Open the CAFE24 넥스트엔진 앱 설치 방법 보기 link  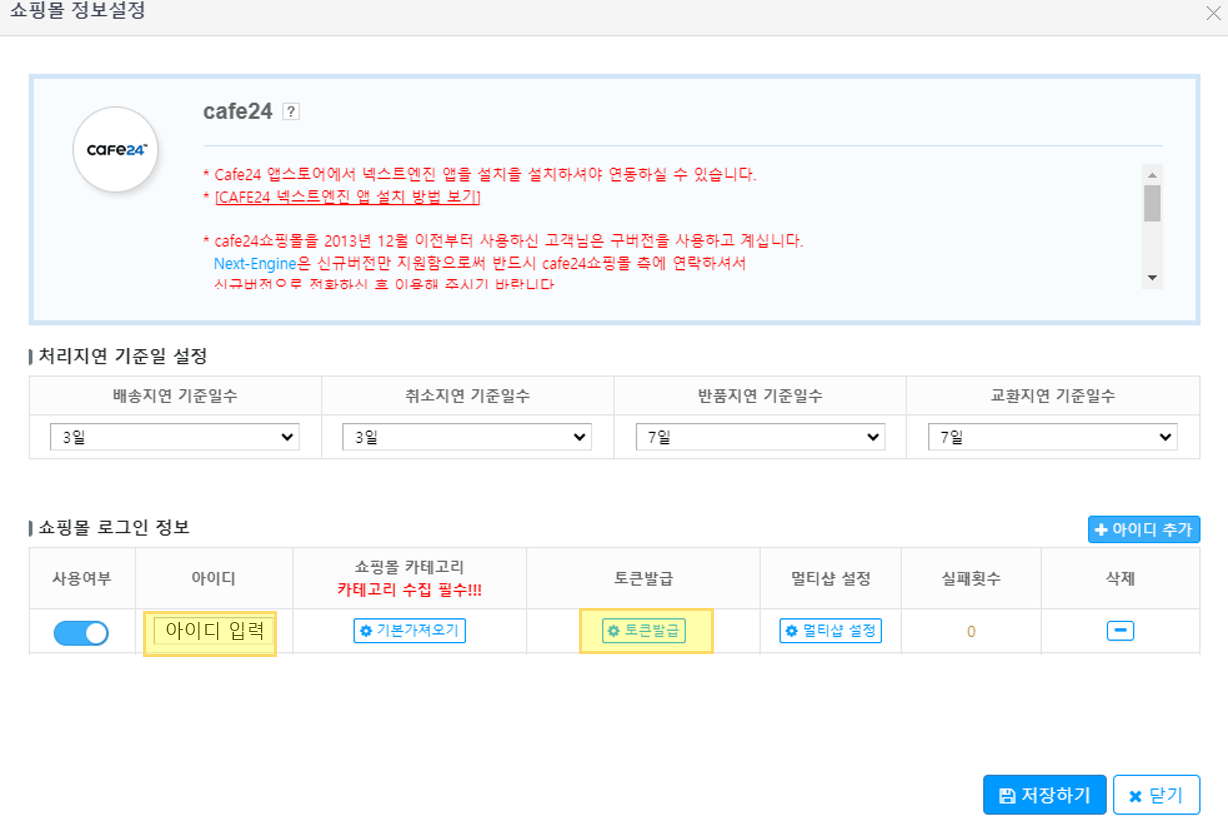tap(348, 197)
